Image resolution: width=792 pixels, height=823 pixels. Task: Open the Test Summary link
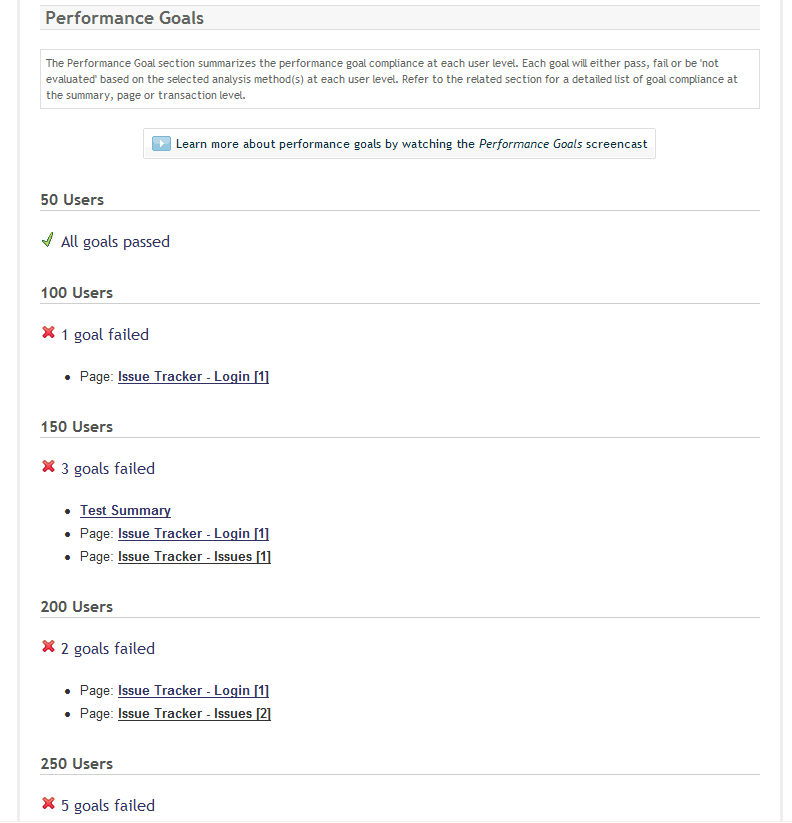click(x=125, y=510)
